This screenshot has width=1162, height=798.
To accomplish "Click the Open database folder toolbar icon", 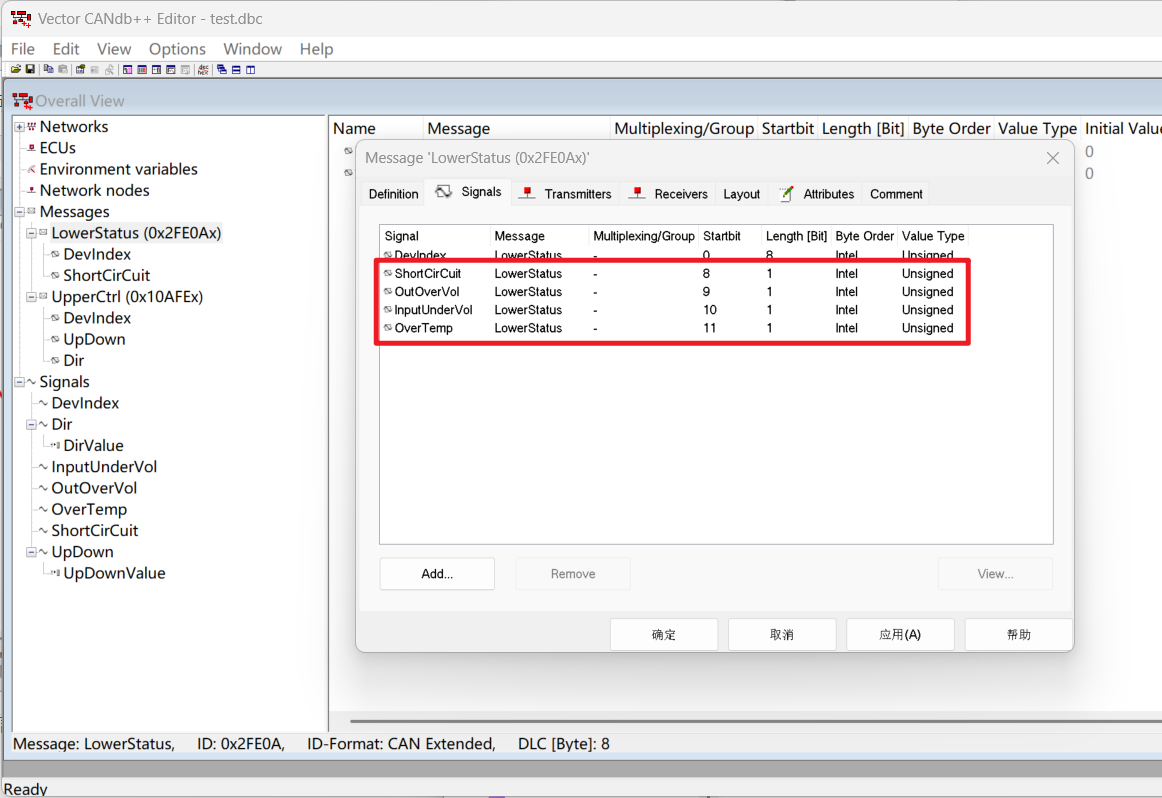I will (16, 69).
